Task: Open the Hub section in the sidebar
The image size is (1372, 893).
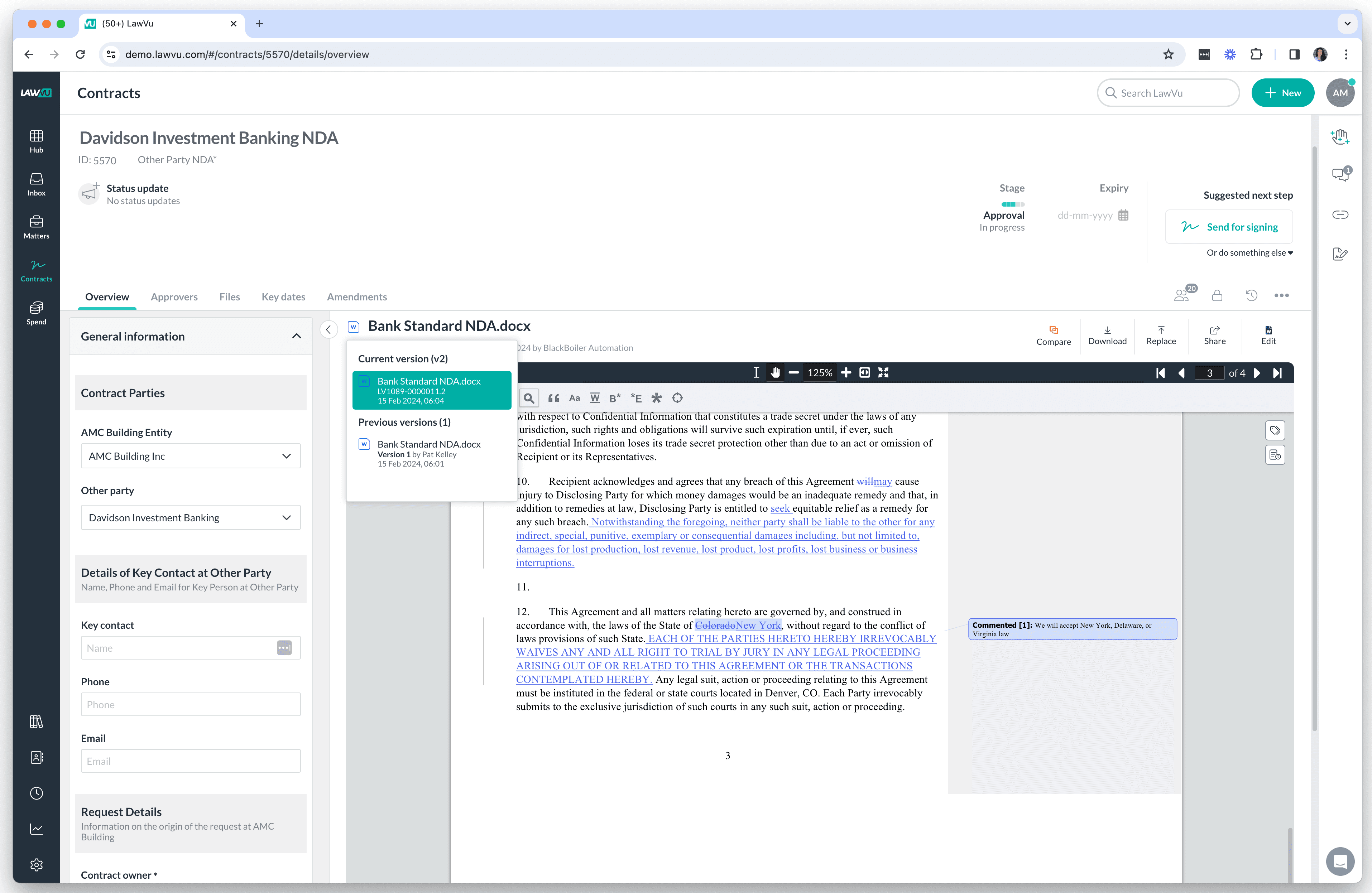Action: click(x=36, y=141)
